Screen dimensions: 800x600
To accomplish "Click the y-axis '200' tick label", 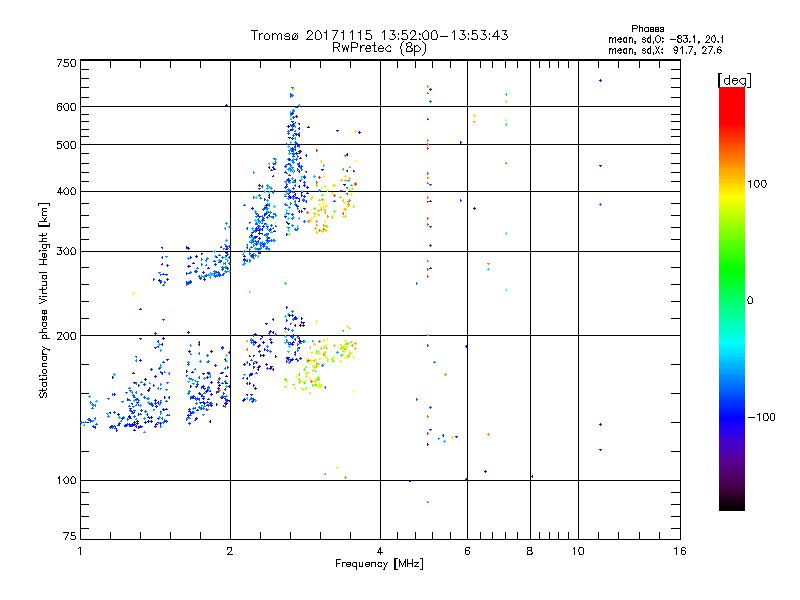I will (x=66, y=336).
